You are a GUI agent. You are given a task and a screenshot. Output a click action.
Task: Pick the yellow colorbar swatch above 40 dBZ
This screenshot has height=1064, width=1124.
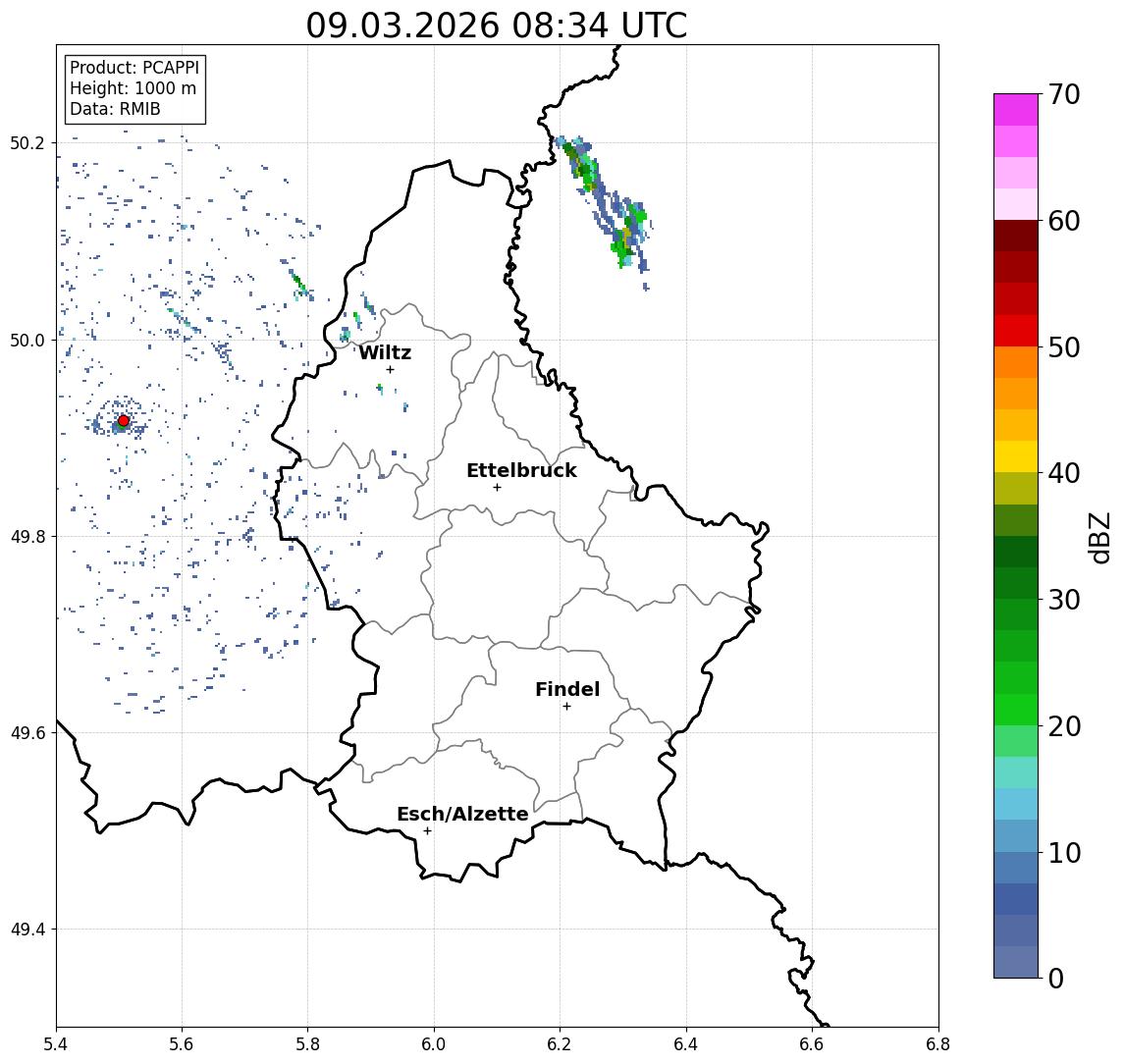[x=1016, y=457]
